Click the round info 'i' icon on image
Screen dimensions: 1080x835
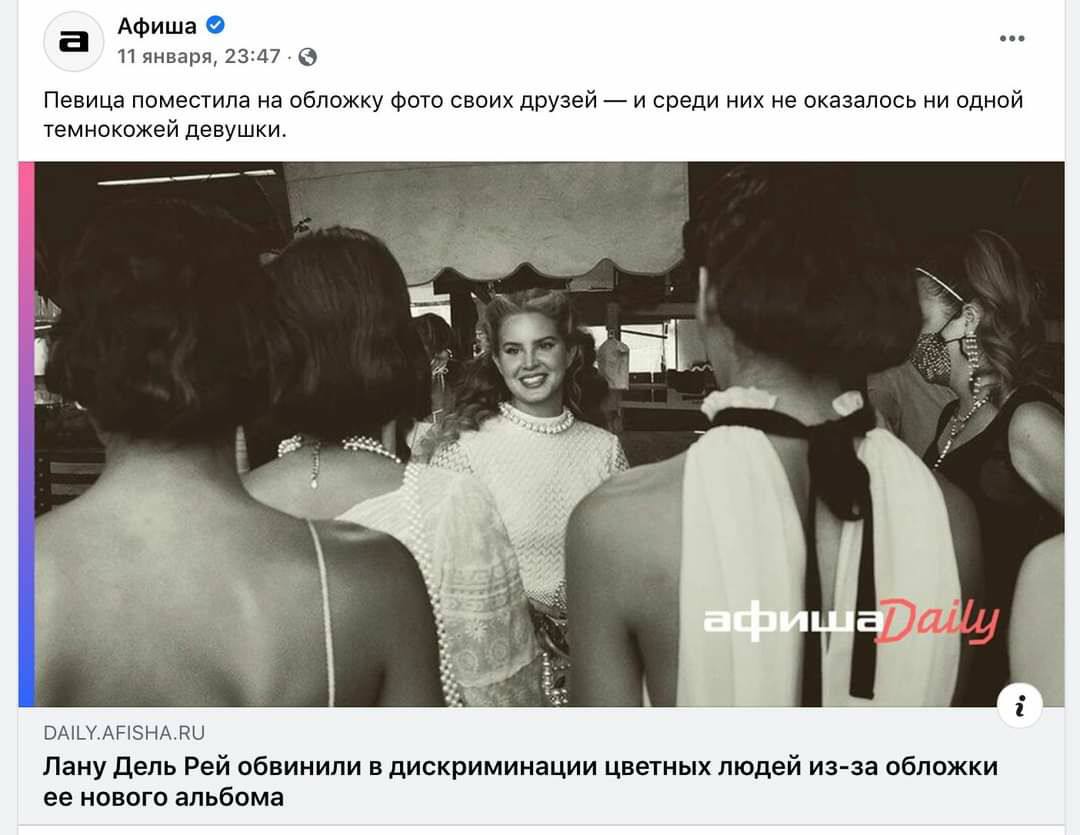1019,705
